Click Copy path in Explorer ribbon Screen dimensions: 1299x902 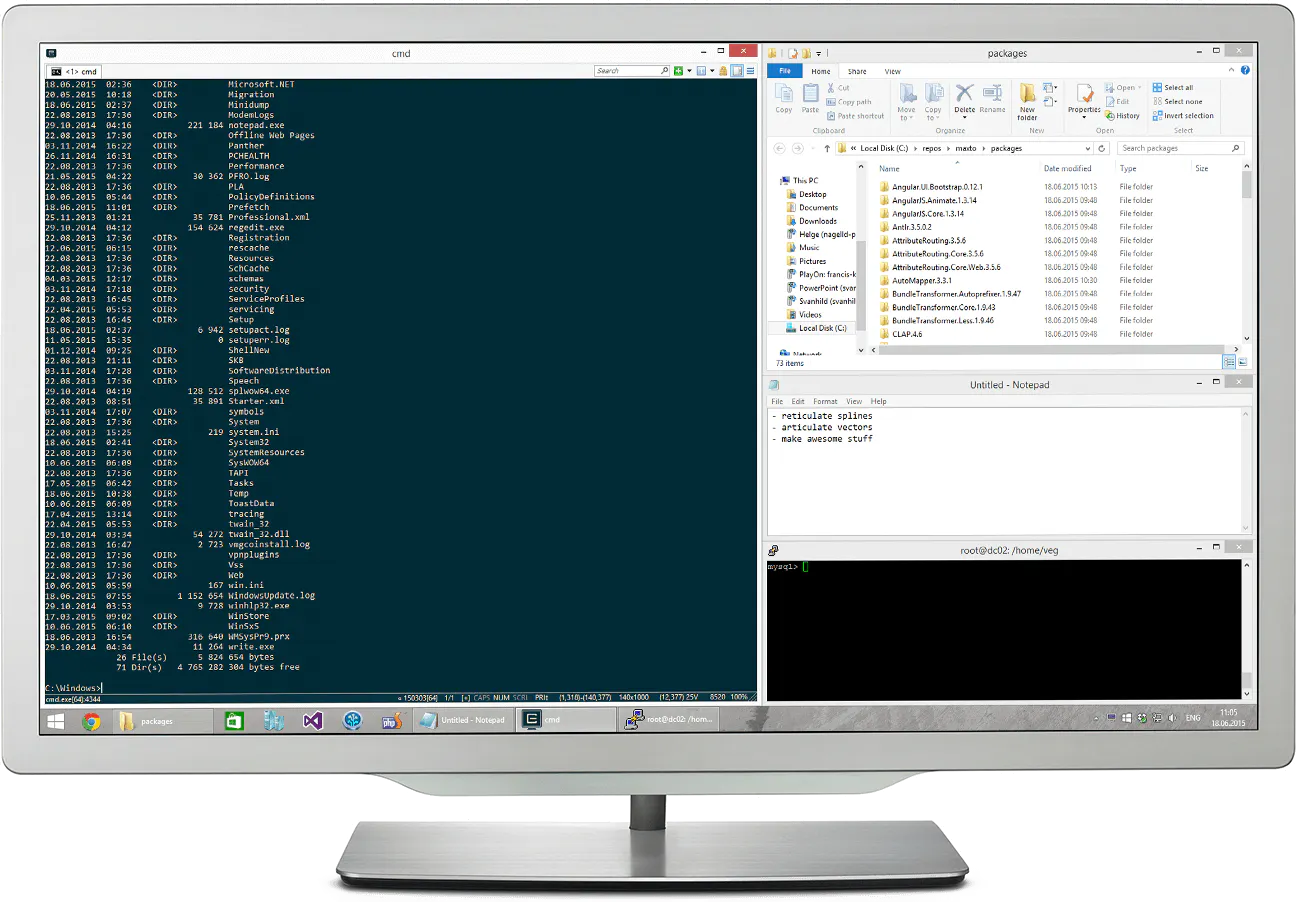pyautogui.click(x=849, y=102)
